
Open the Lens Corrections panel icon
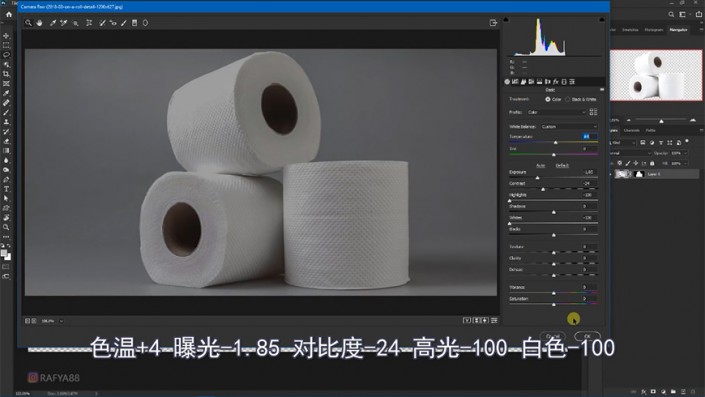pyautogui.click(x=548, y=82)
